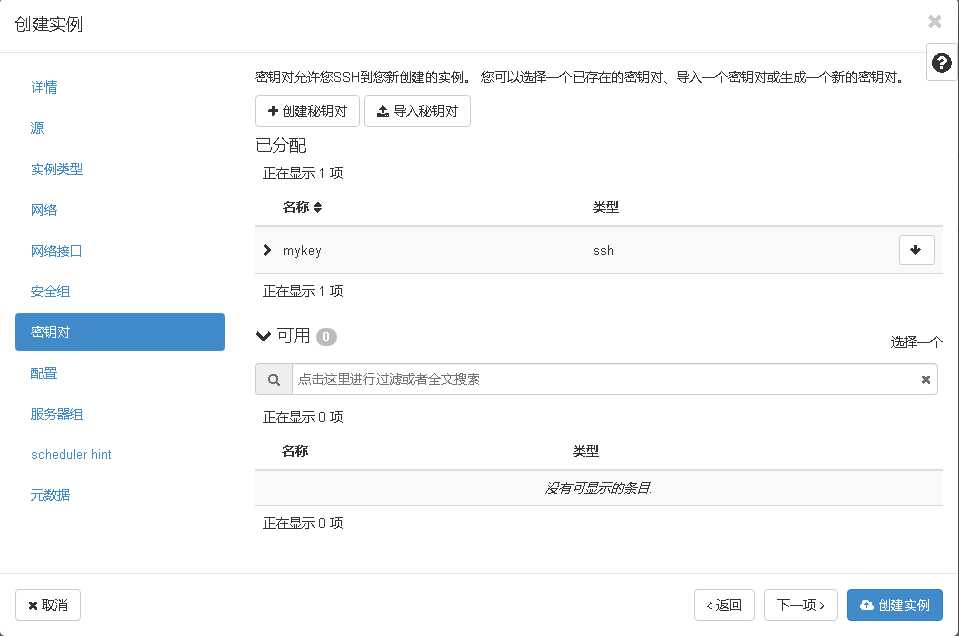Collapse the 可用 section
The image size is (959, 636).
(263, 336)
